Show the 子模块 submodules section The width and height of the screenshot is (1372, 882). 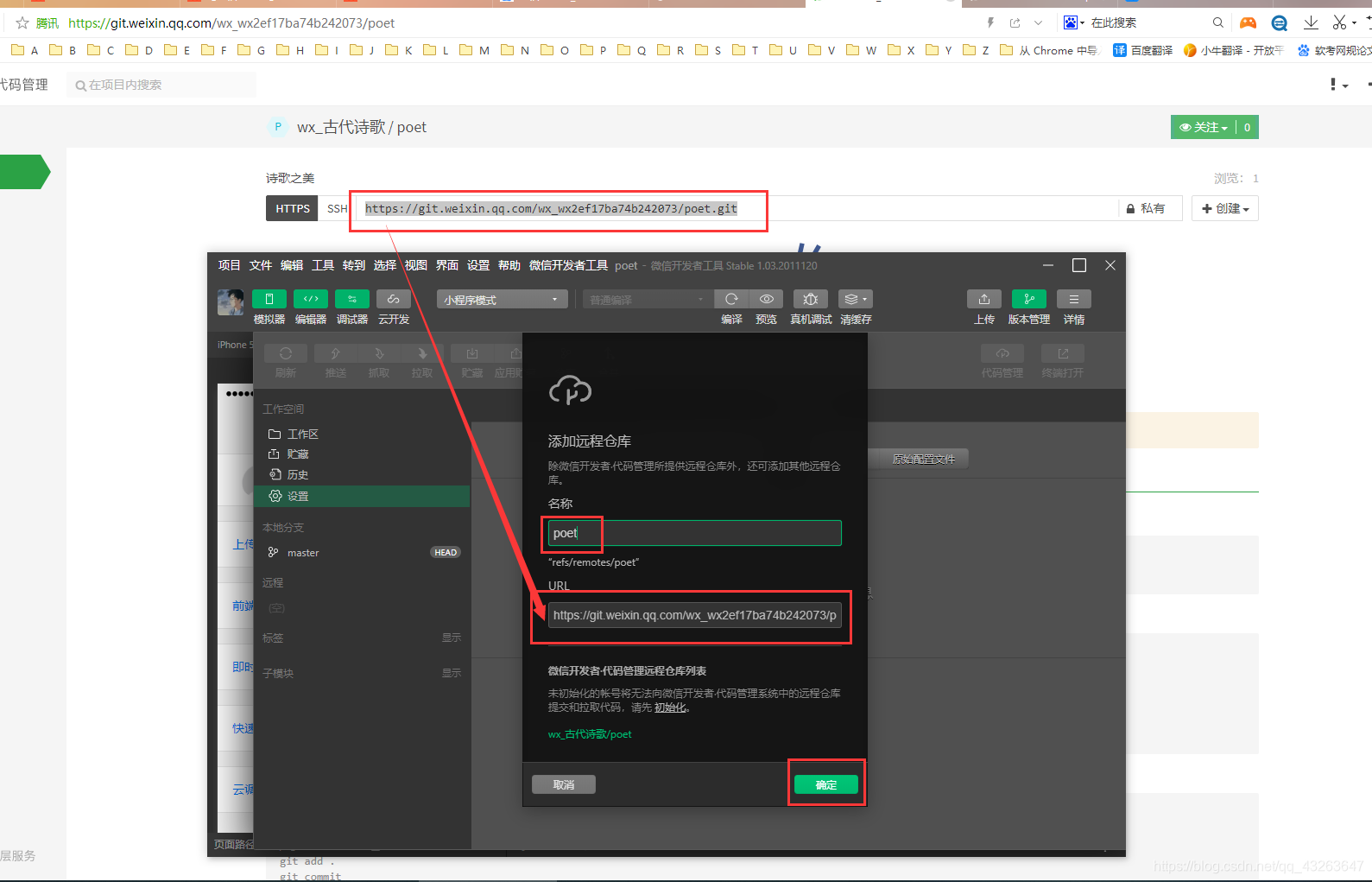click(x=452, y=673)
